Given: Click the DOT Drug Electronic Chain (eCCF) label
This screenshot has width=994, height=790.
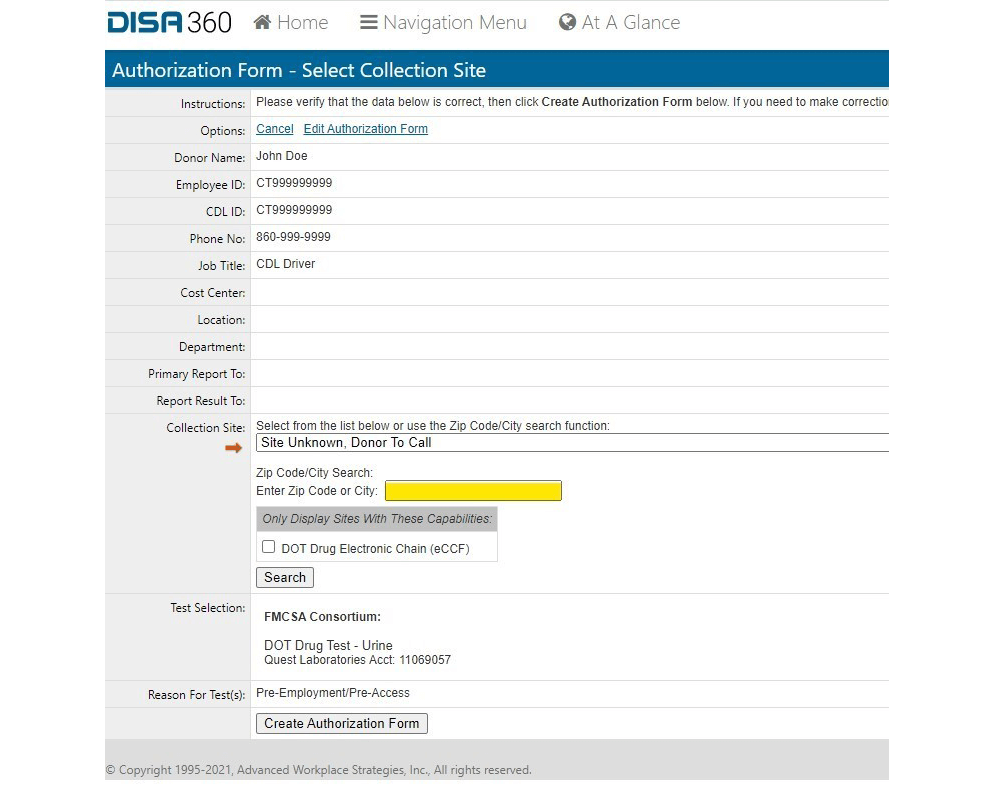Looking at the screenshot, I should pyautogui.click(x=375, y=549).
